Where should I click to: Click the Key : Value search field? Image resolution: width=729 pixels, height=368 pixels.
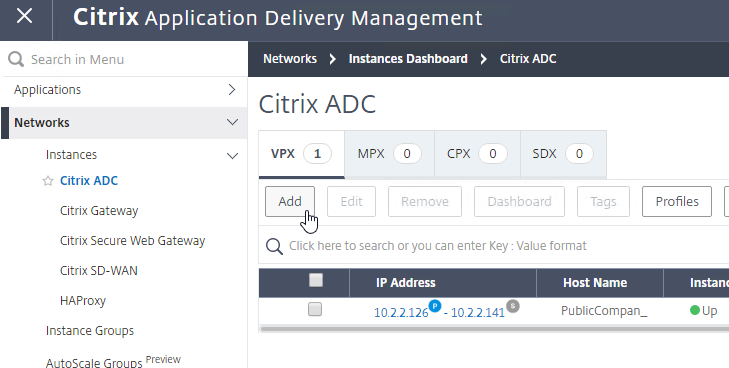pos(494,246)
